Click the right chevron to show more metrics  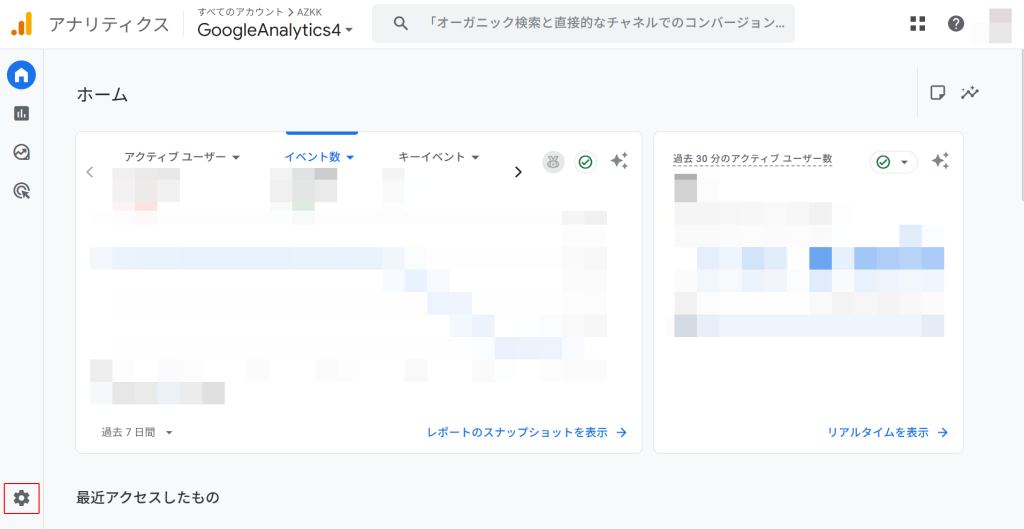tap(518, 171)
